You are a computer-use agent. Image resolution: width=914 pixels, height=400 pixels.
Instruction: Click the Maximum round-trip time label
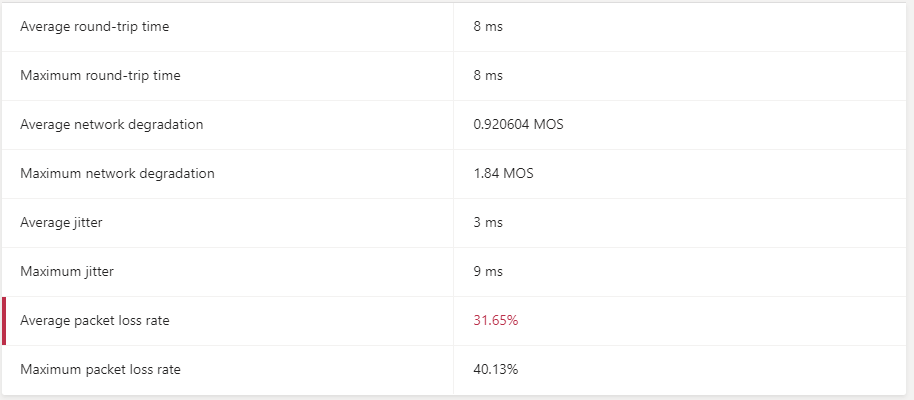[x=100, y=76]
